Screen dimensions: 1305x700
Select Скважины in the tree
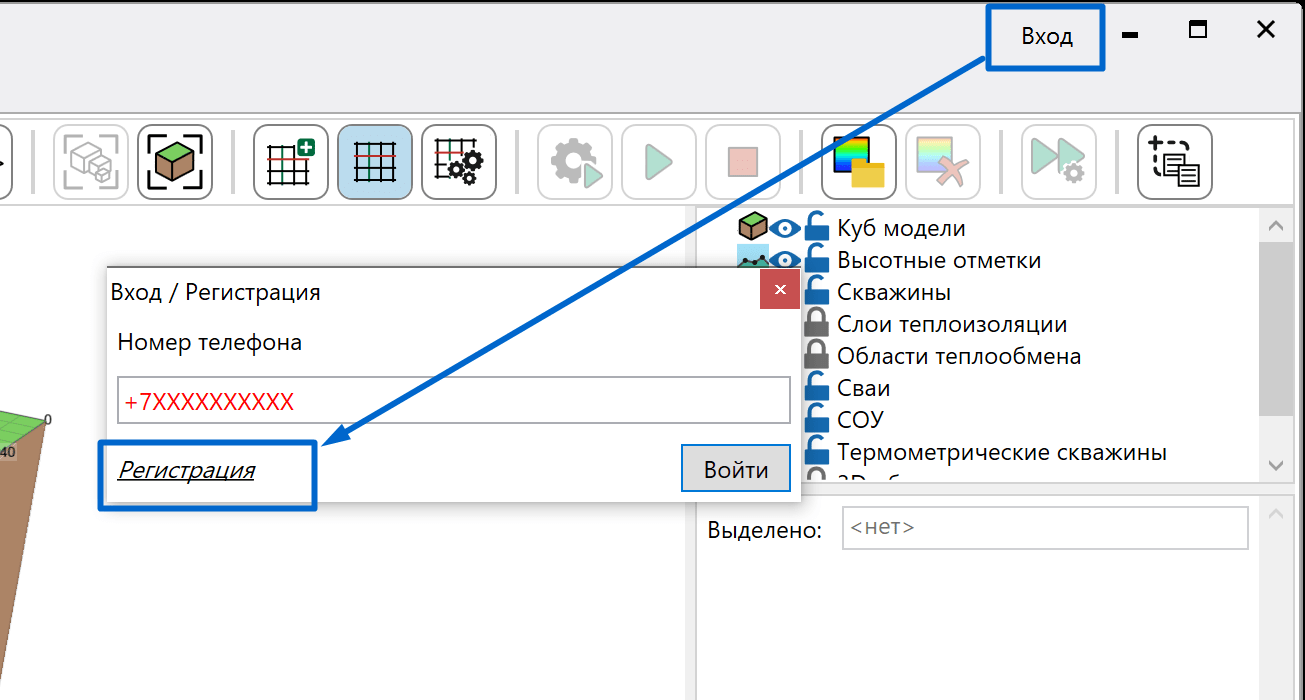coord(894,292)
